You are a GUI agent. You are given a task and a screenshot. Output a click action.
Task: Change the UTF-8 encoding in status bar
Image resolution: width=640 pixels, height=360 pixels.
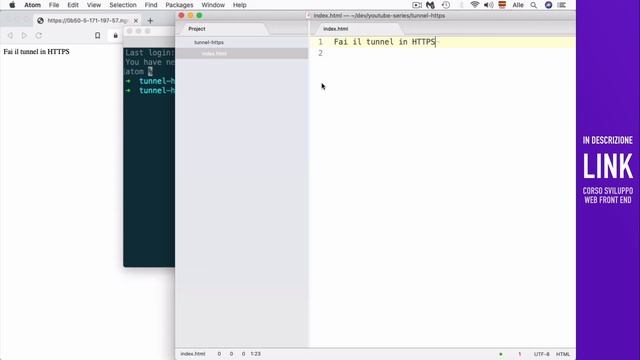(x=541, y=354)
